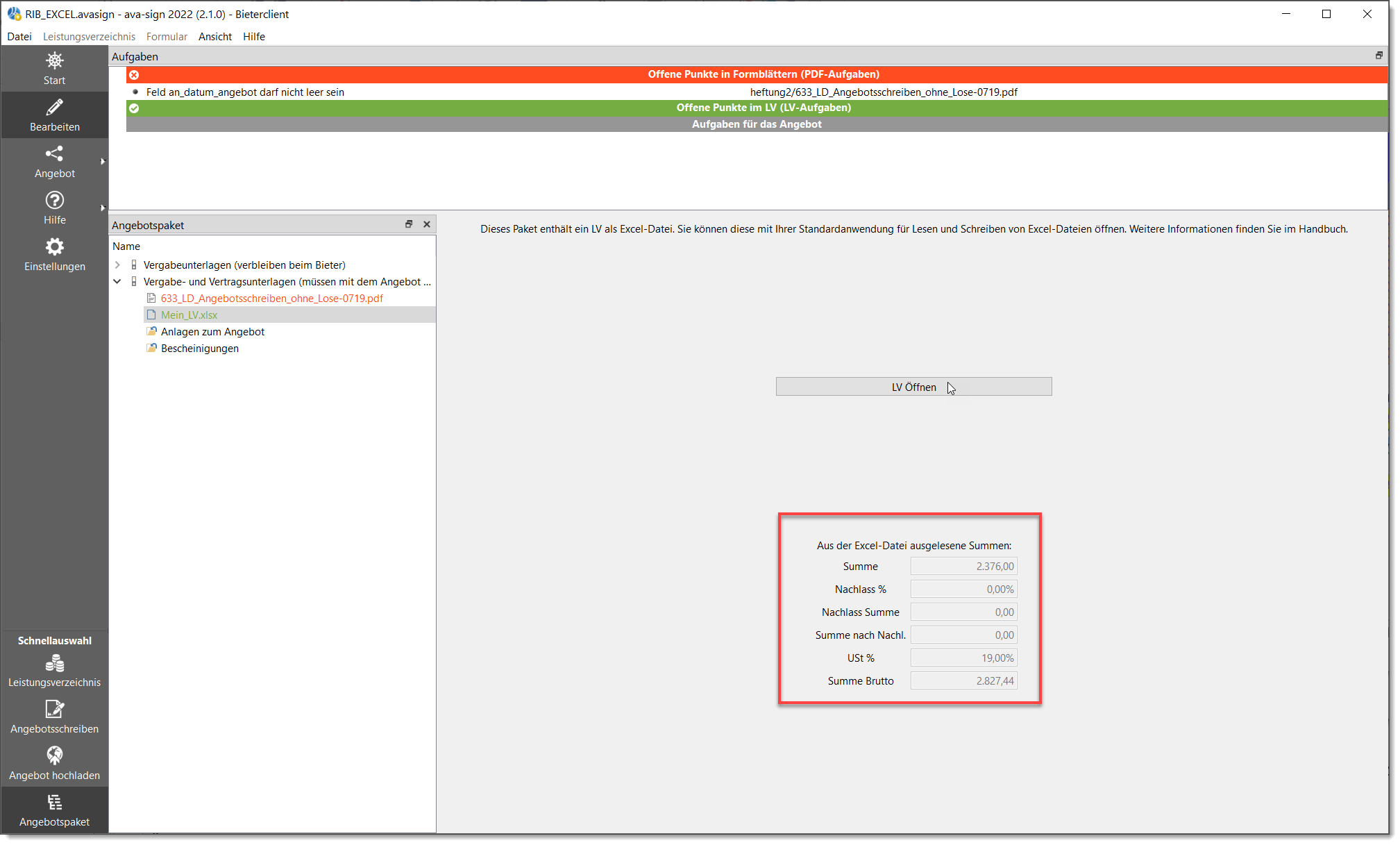Select 633_LD_Angebotsschreiben_ohne_Lose-0719.pdf in tree

coord(271,298)
